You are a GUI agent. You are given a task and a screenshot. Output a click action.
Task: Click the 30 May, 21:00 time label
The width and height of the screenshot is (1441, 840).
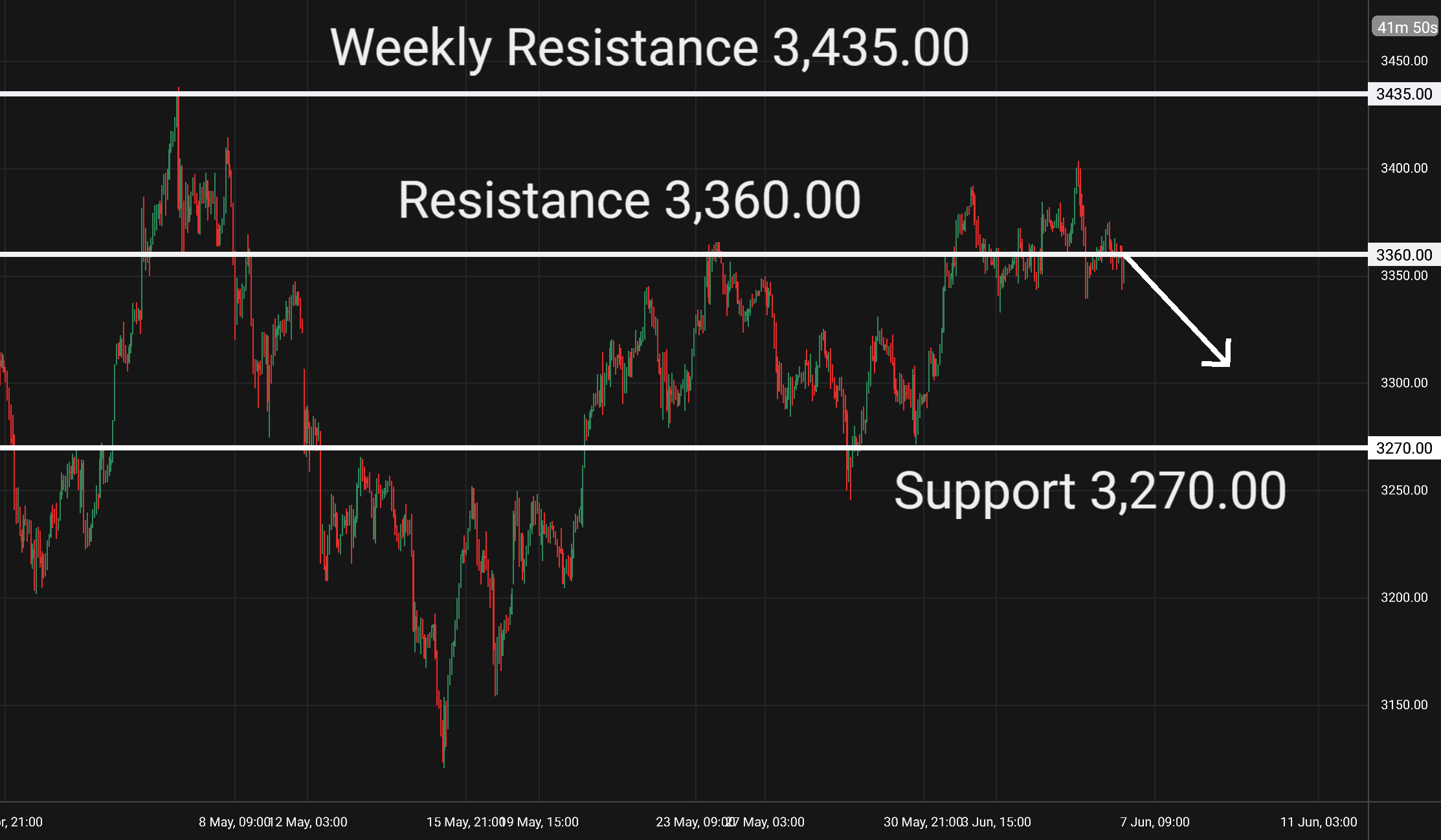pyautogui.click(x=922, y=822)
